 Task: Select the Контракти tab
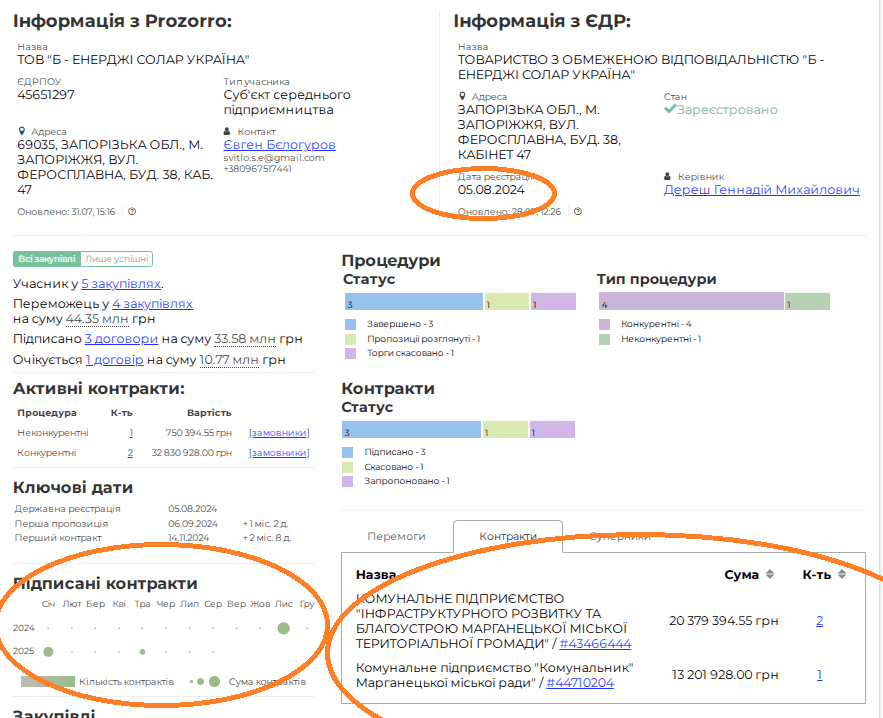tap(508, 536)
